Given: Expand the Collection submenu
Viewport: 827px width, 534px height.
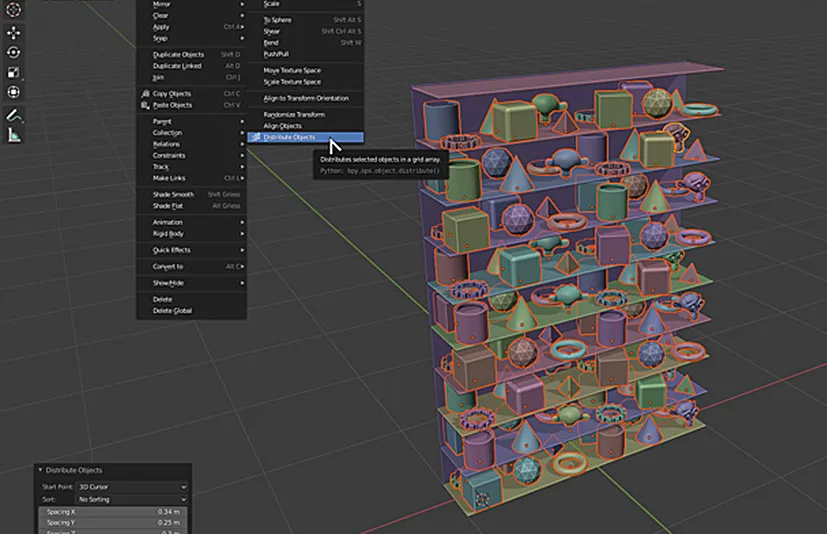Looking at the screenshot, I should coord(191,132).
